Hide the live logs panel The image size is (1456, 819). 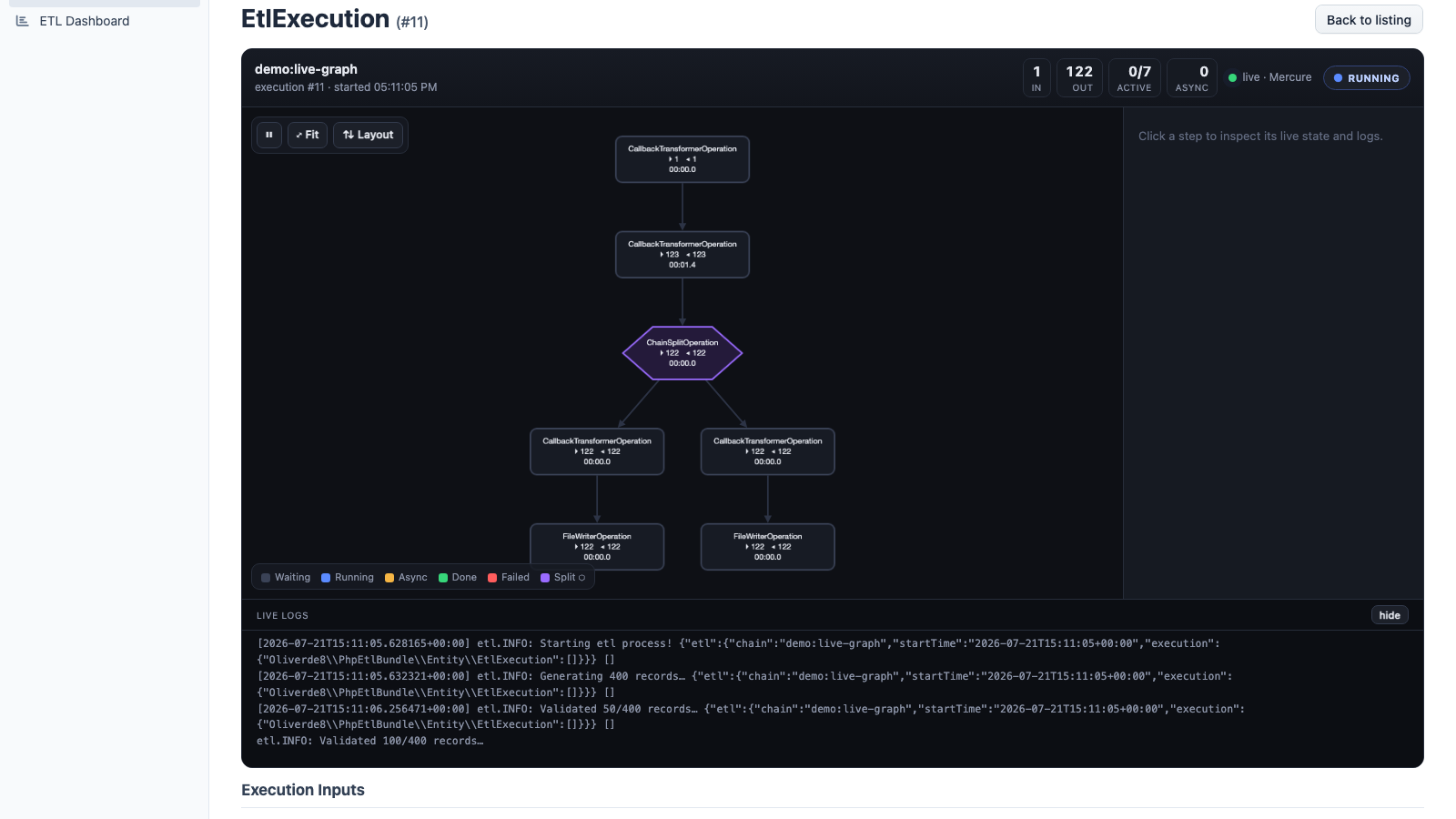click(x=1390, y=615)
